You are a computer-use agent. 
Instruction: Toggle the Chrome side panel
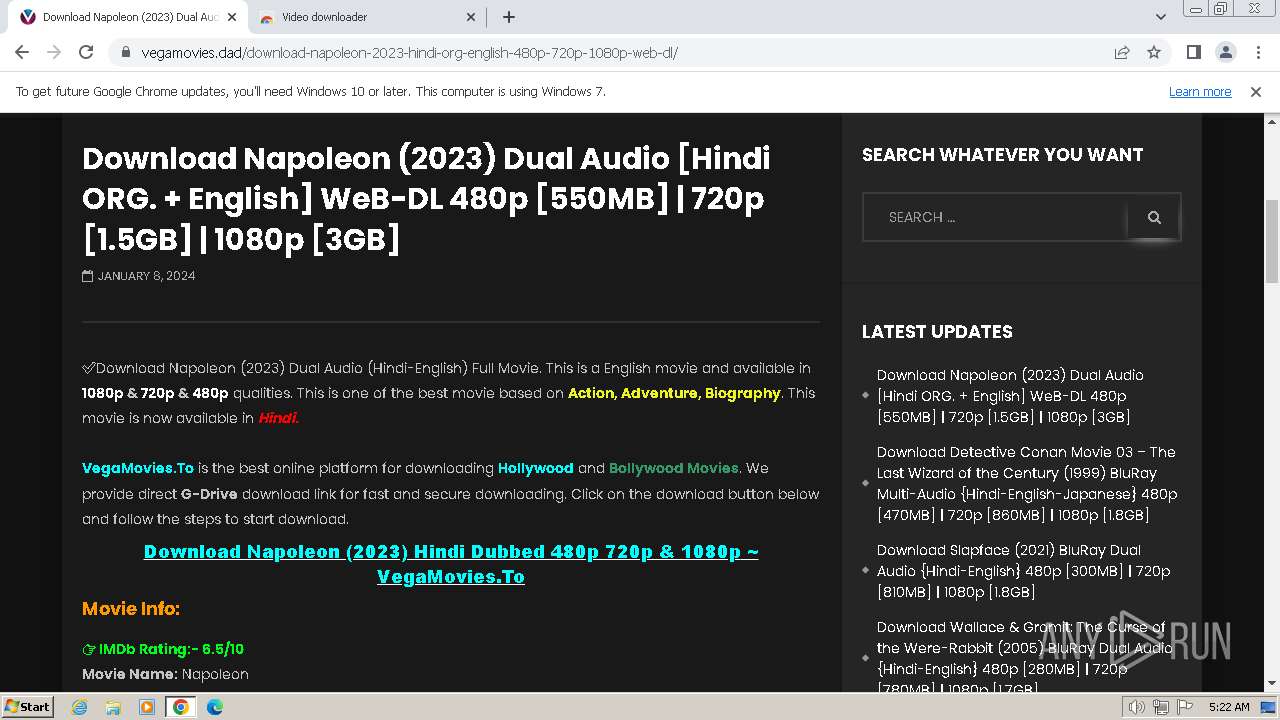1193,52
